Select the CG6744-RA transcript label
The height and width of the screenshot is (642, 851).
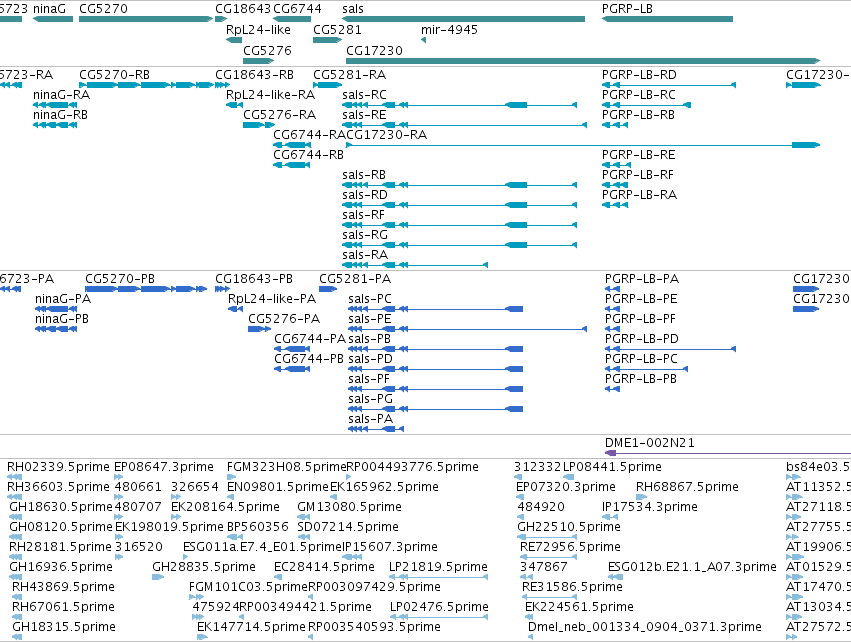click(309, 135)
